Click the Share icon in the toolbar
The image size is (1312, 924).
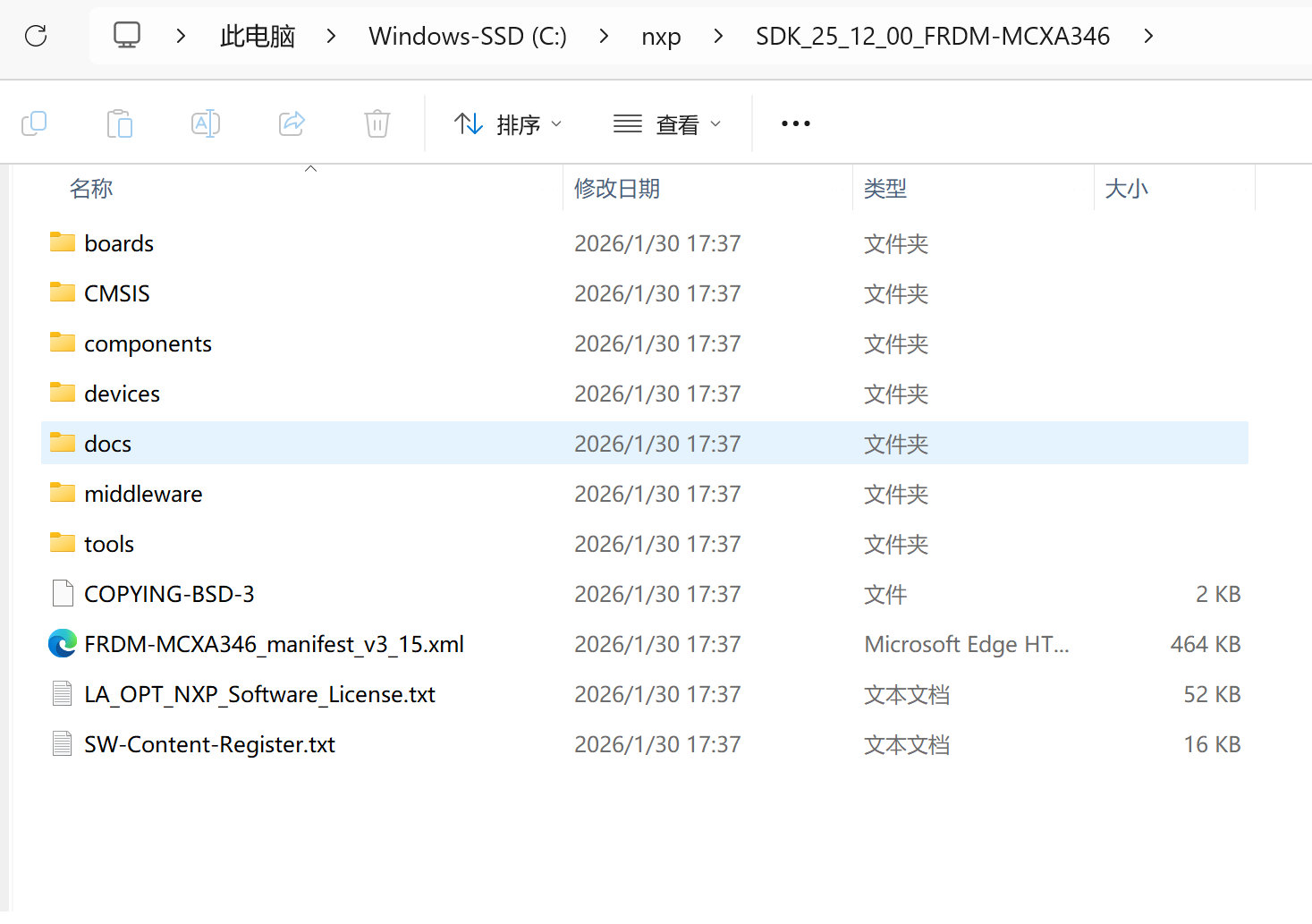tap(292, 123)
